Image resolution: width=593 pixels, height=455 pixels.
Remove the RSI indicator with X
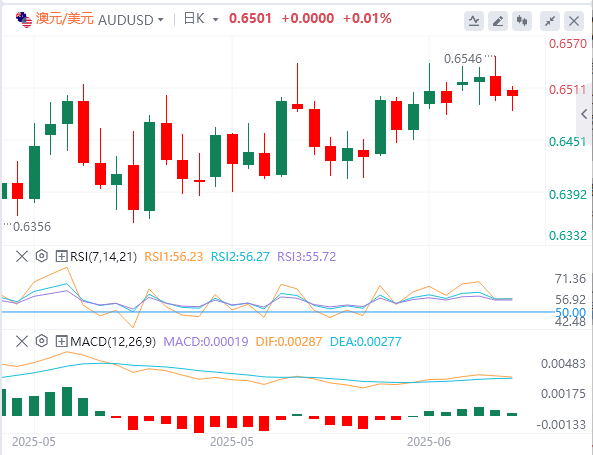pyautogui.click(x=22, y=256)
